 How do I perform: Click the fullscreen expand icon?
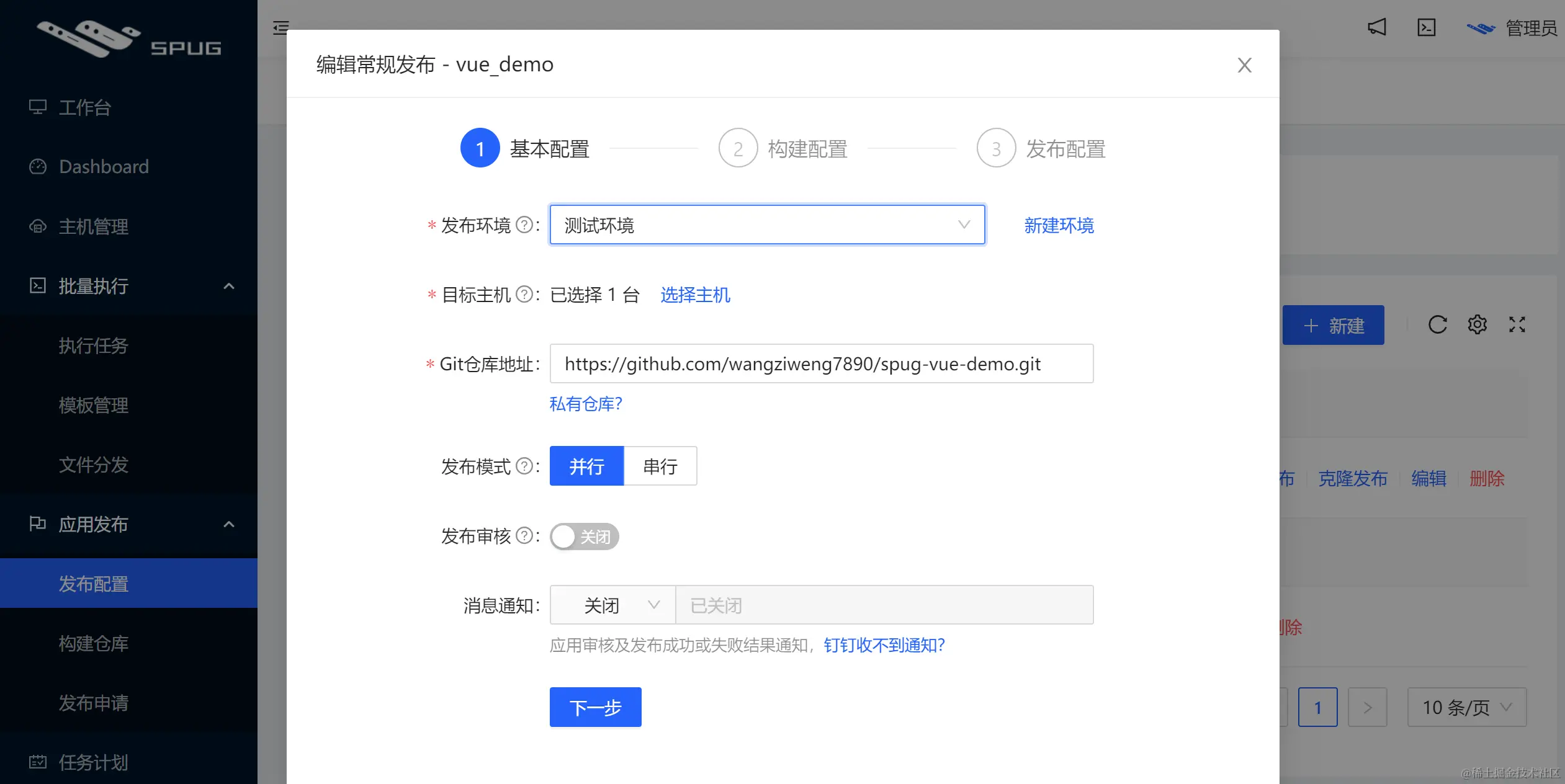click(x=1517, y=325)
